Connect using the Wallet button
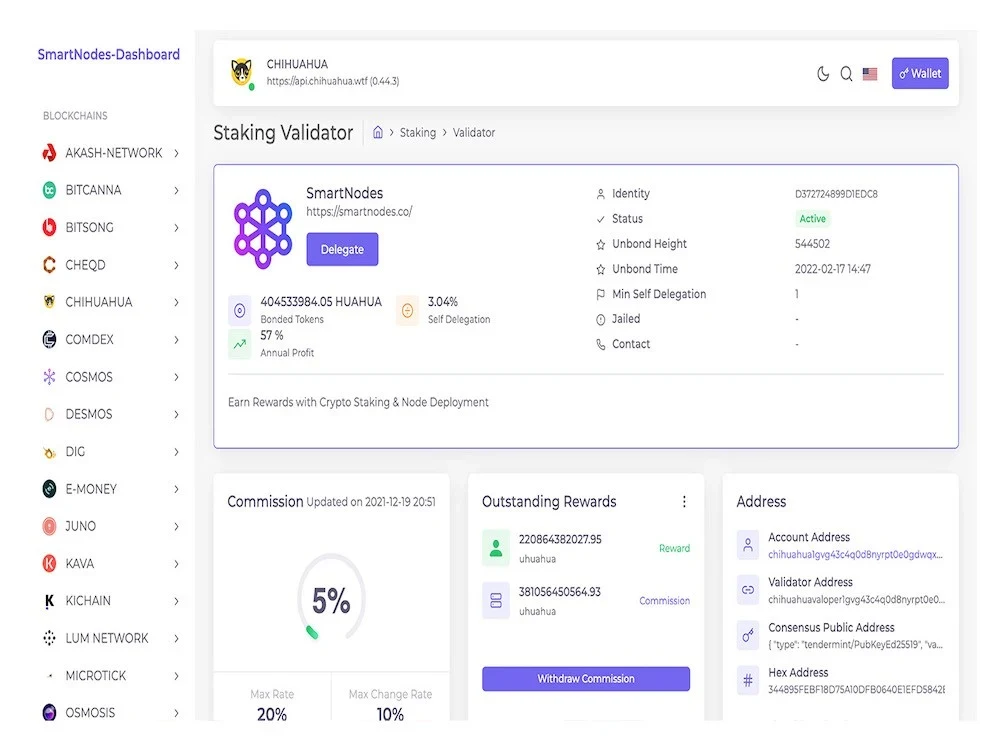The width and height of the screenshot is (1000, 750). [920, 73]
